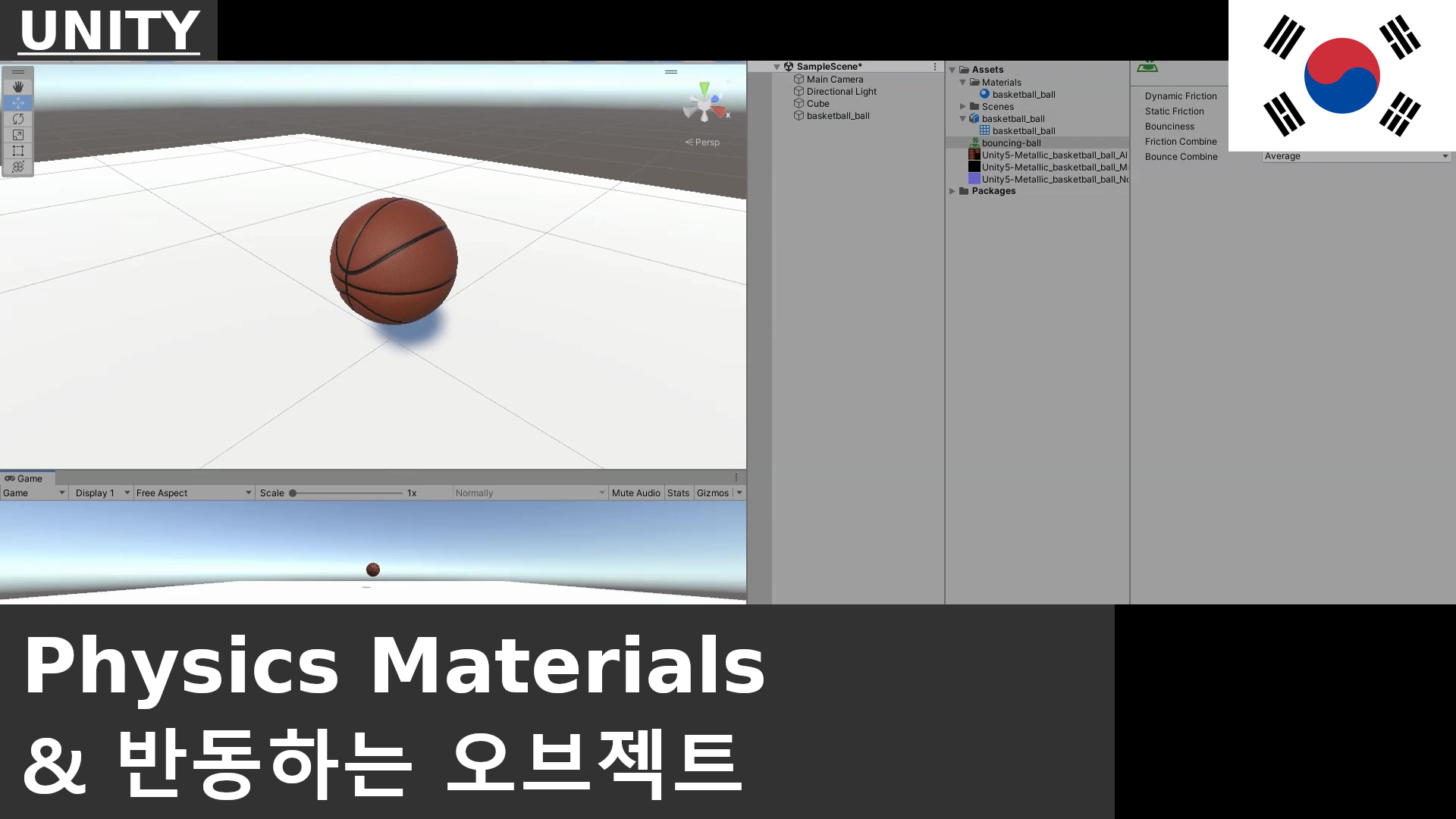1456x819 pixels.
Task: Open the Bounce Combine Average dropdown
Action: pos(1357,156)
